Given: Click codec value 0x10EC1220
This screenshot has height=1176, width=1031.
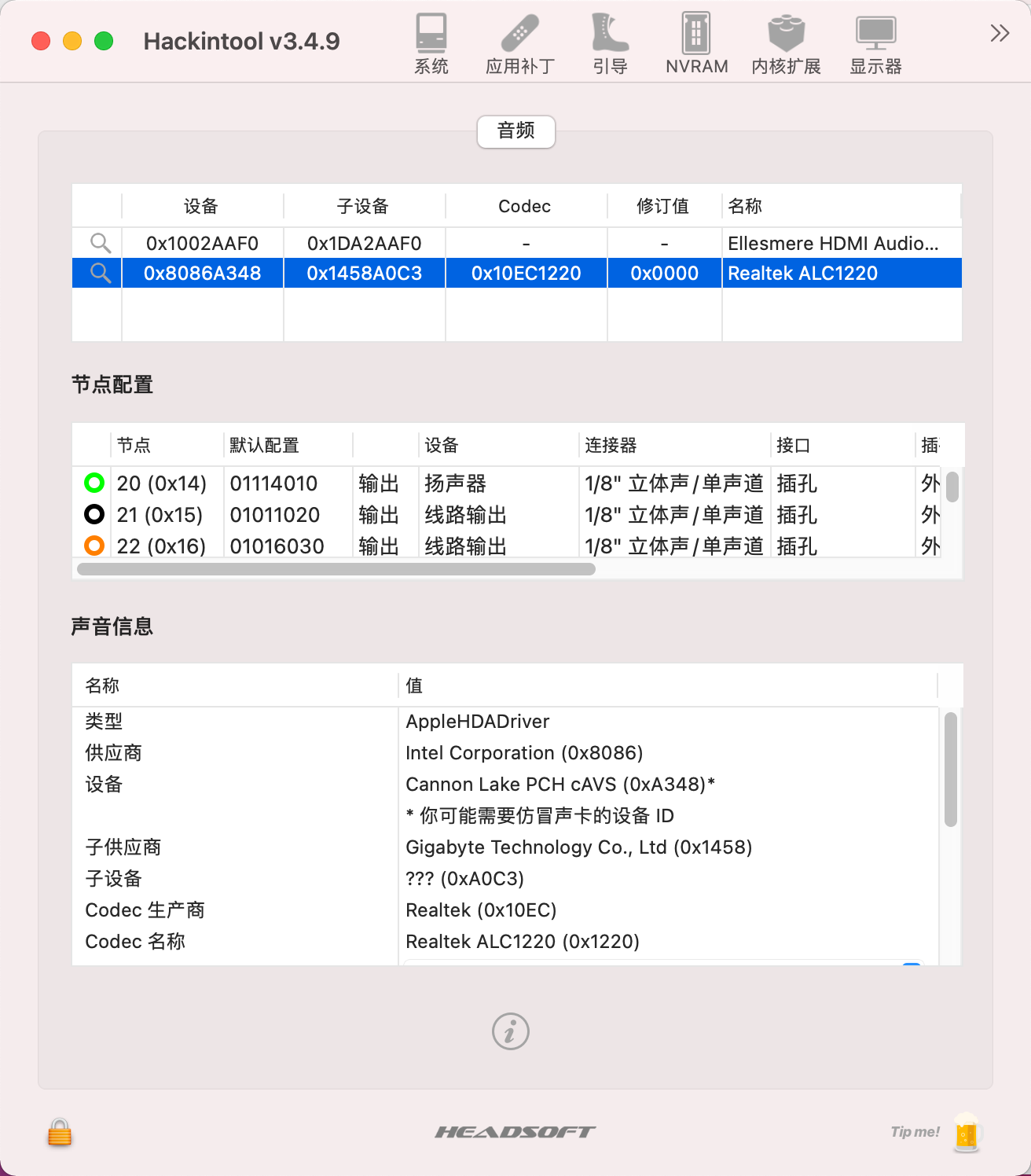Looking at the screenshot, I should pos(526,274).
